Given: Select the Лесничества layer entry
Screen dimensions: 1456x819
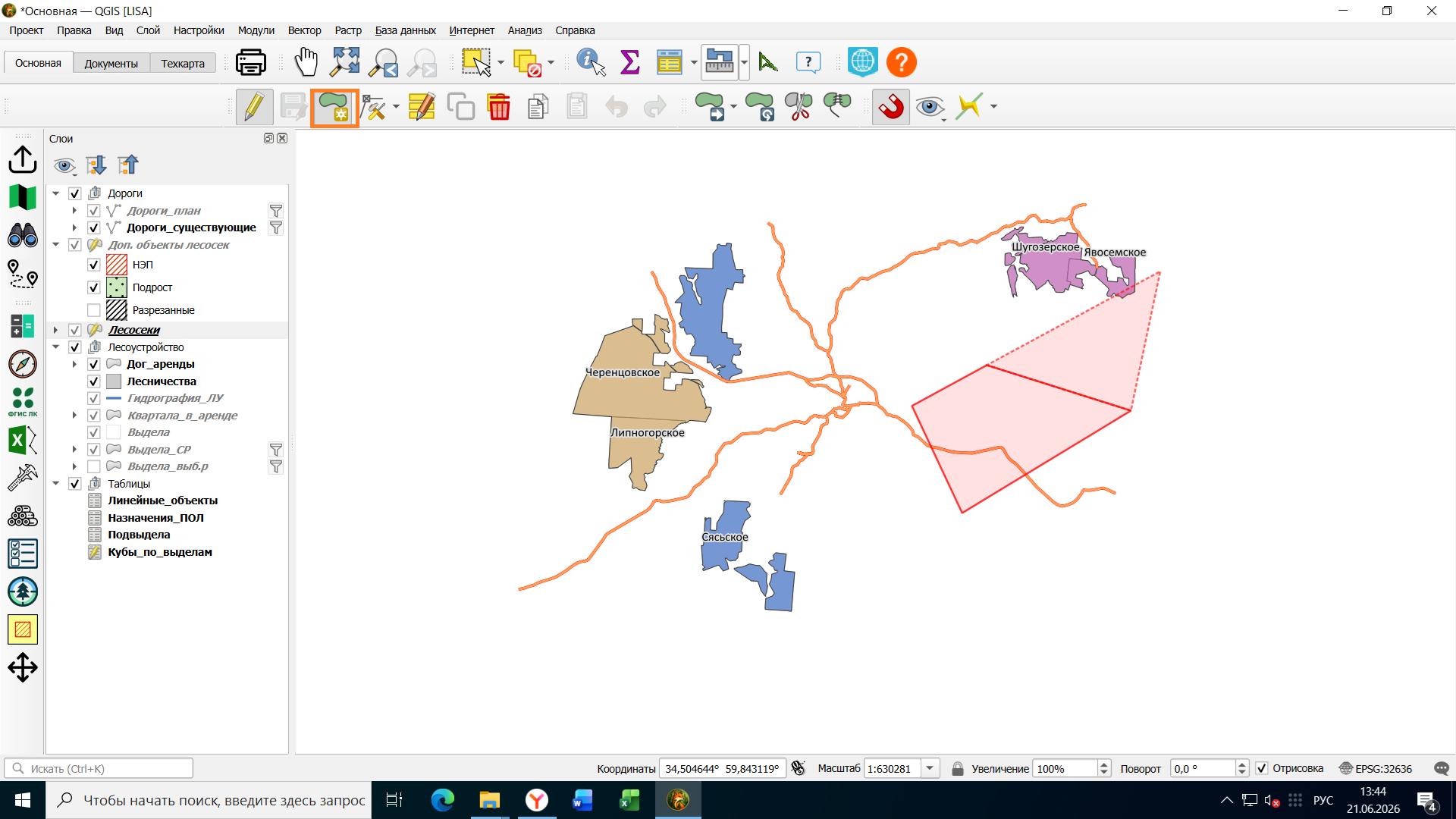Looking at the screenshot, I should point(162,381).
